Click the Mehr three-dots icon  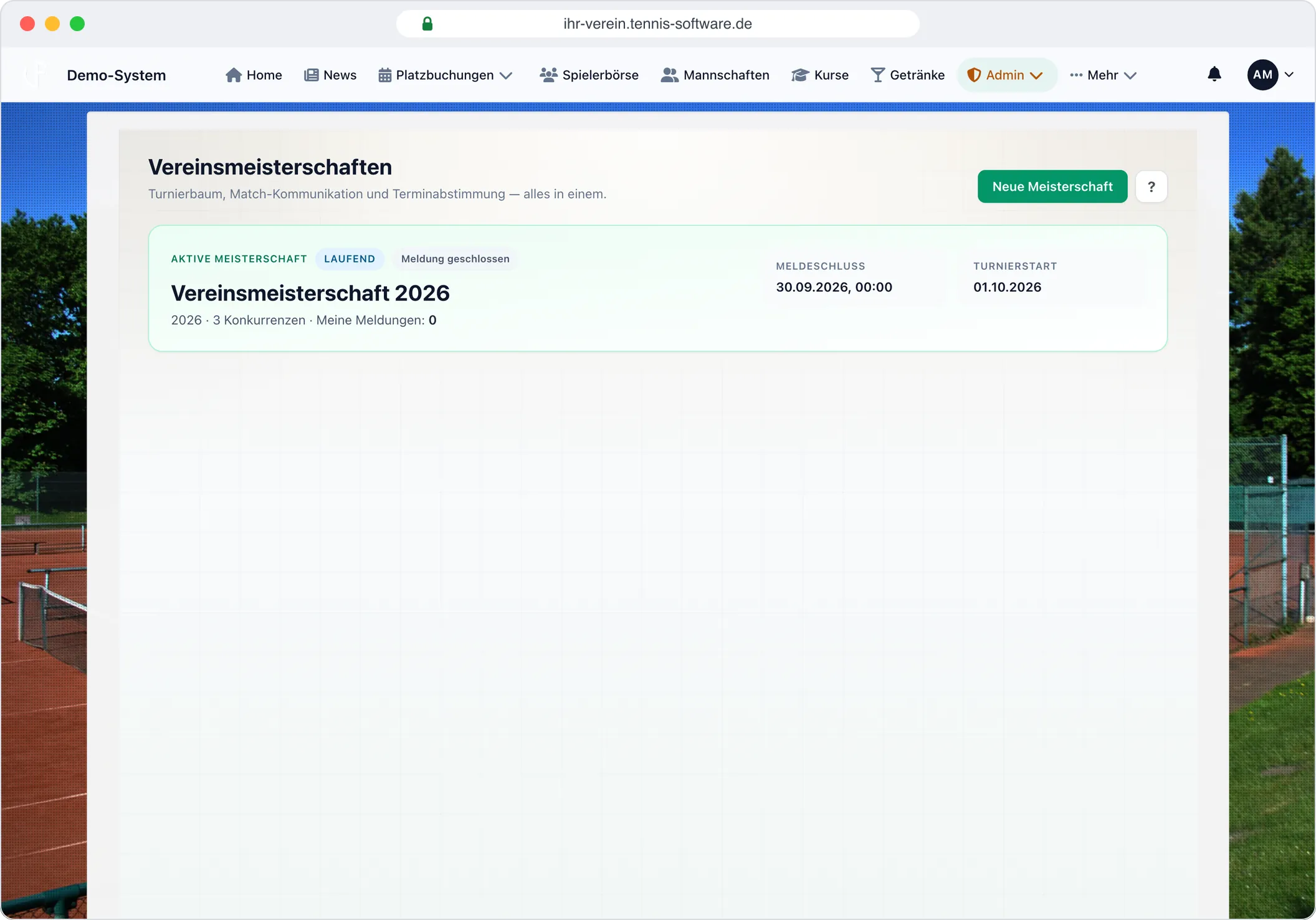(1076, 75)
